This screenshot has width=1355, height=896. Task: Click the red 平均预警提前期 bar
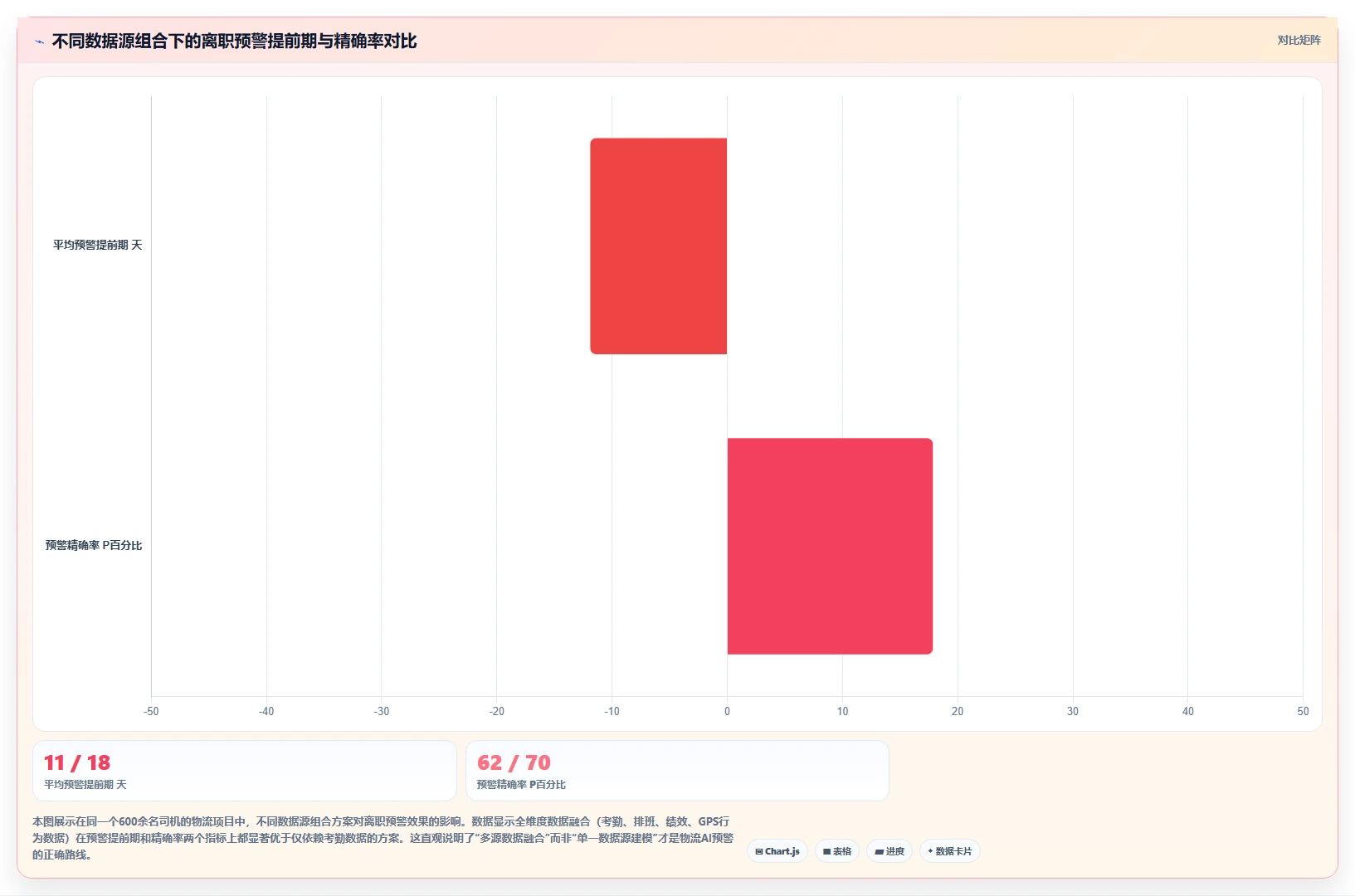659,246
